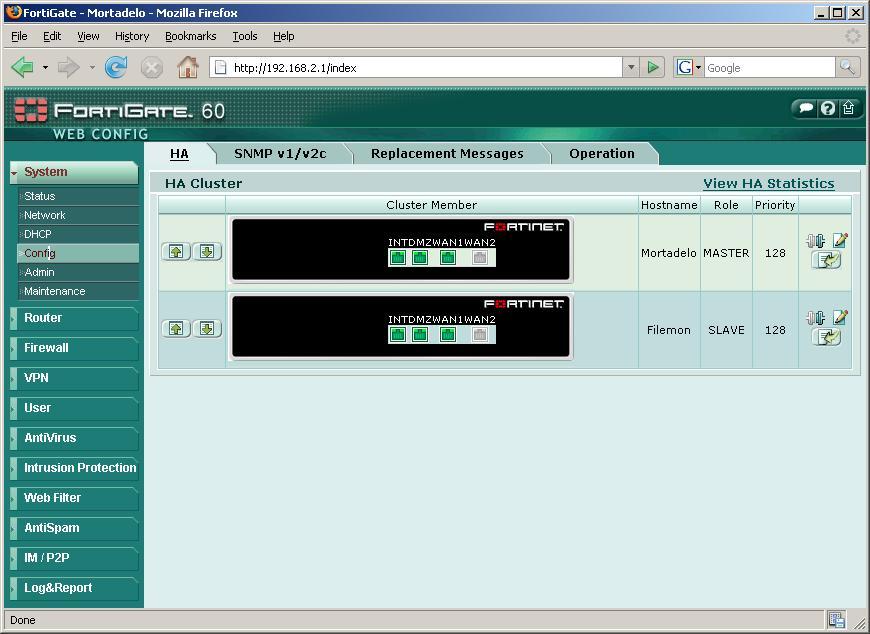The image size is (870, 634).
Task: Open the View menu
Action: (x=88, y=36)
